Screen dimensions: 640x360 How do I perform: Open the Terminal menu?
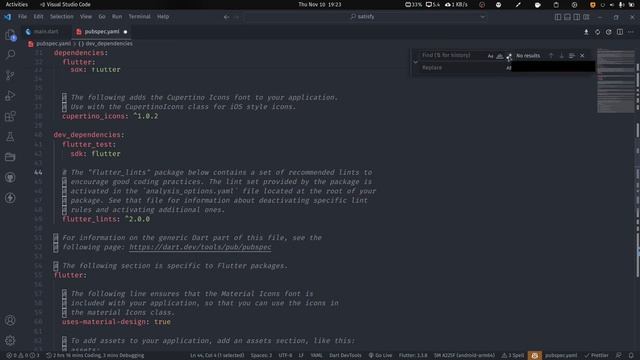[x=140, y=17]
